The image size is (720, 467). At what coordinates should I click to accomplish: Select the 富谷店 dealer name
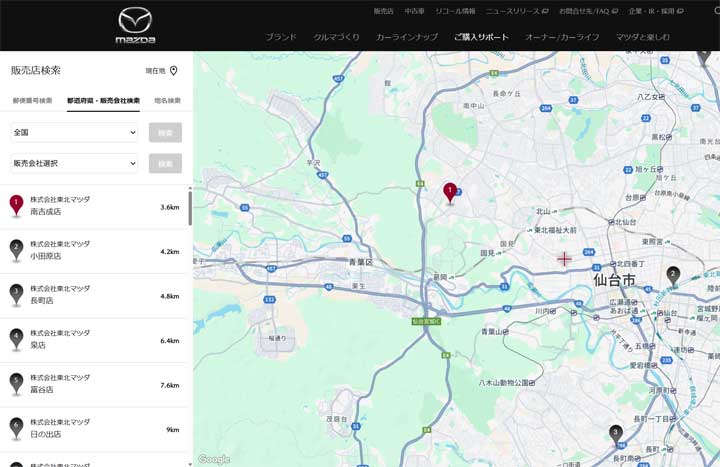click(x=42, y=390)
